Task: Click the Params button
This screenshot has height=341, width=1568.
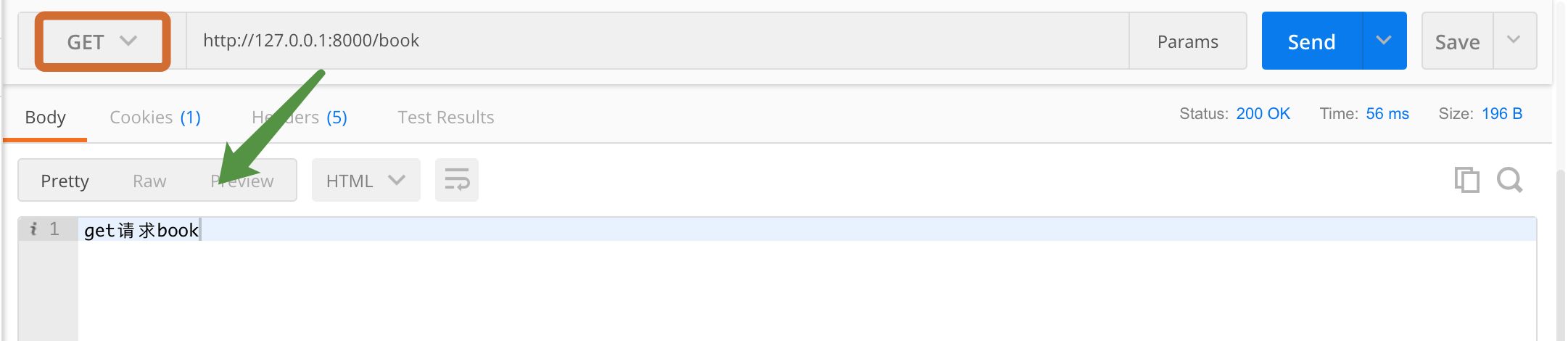Action: (1188, 41)
